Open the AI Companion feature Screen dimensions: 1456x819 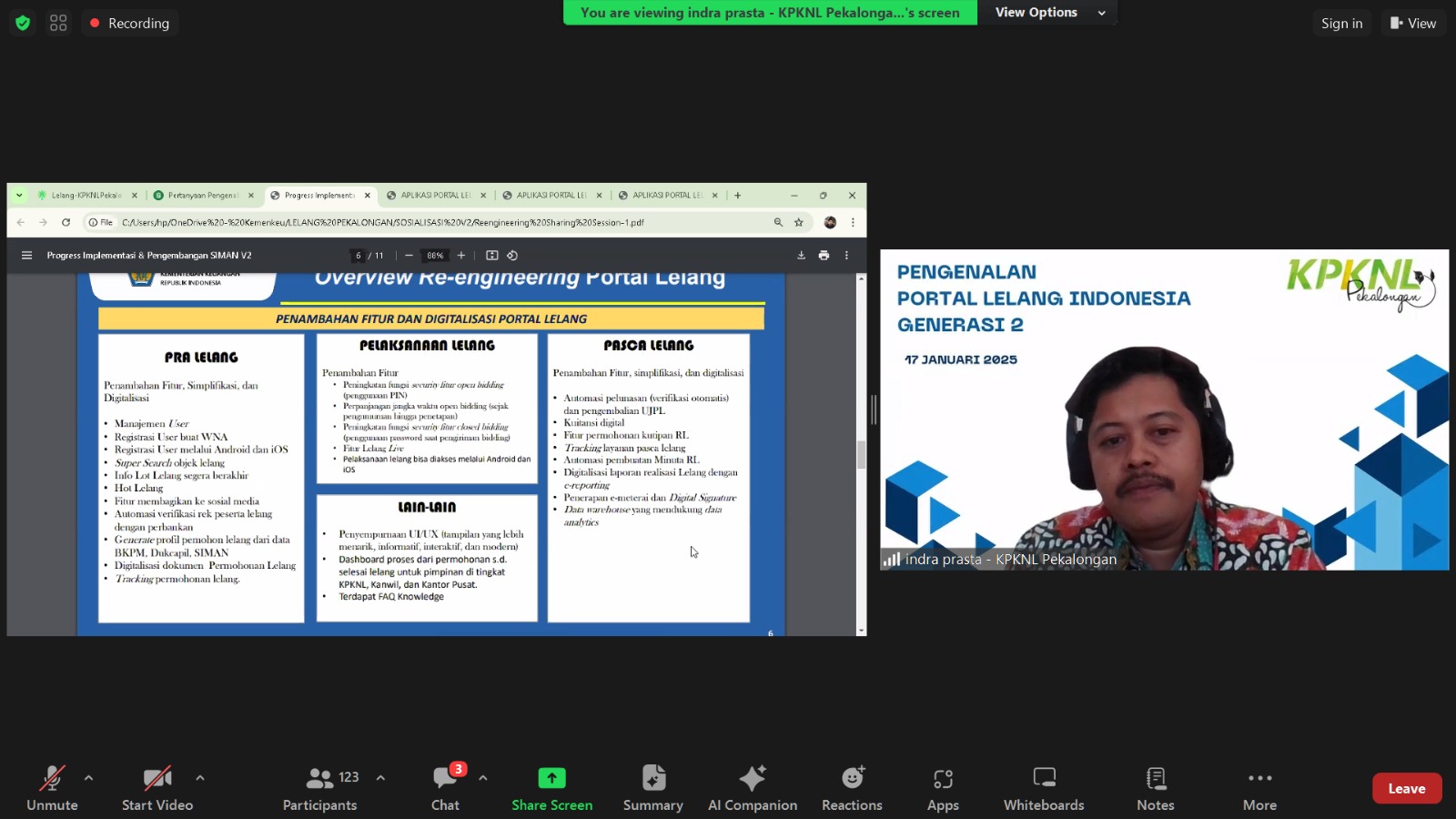pos(753,788)
